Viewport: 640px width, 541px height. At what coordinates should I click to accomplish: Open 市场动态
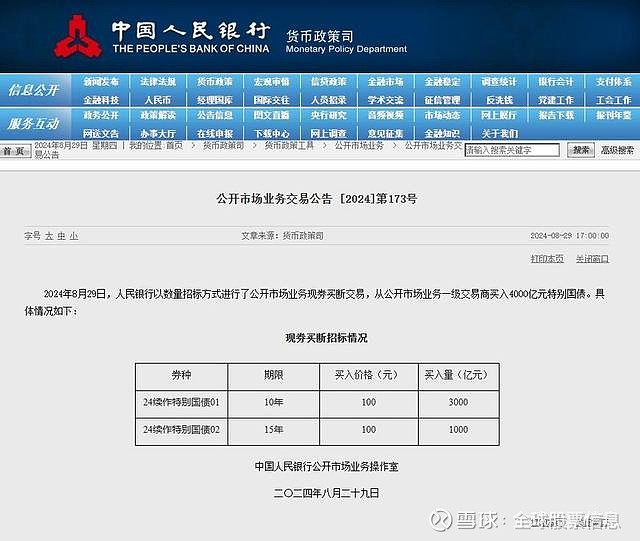(x=442, y=116)
